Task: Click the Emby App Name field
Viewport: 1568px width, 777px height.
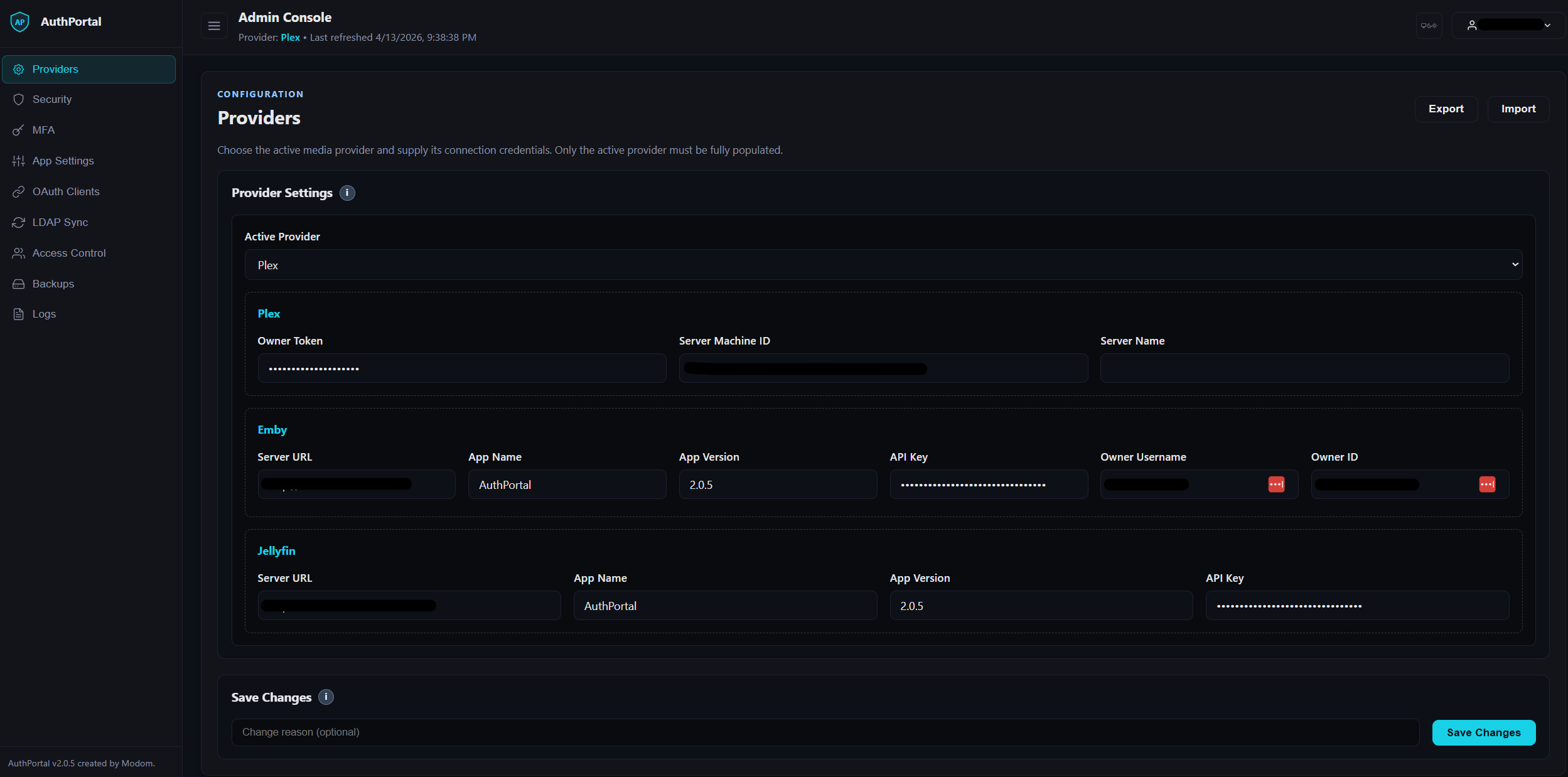Action: tap(567, 485)
